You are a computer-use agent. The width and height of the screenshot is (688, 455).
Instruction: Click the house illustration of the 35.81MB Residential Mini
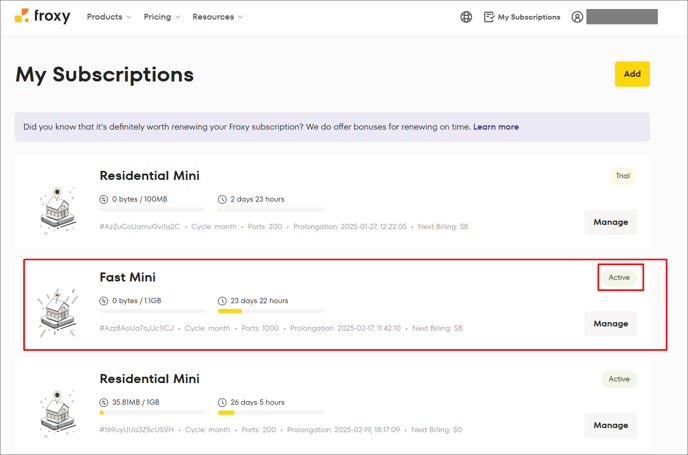click(58, 414)
